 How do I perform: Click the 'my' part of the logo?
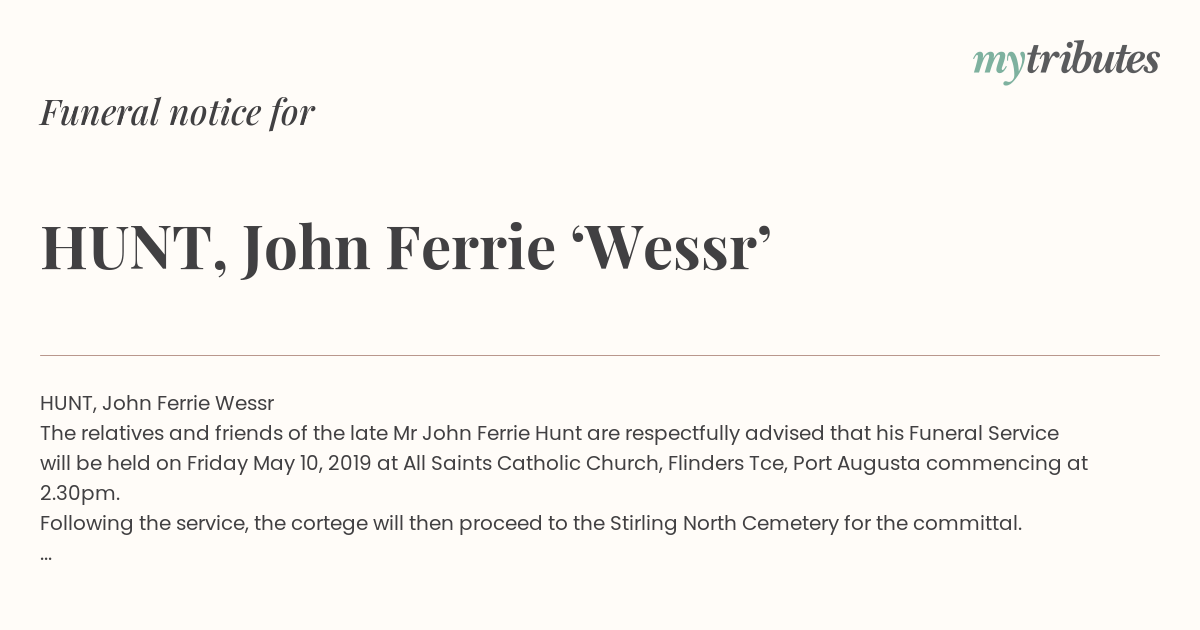click(x=998, y=65)
